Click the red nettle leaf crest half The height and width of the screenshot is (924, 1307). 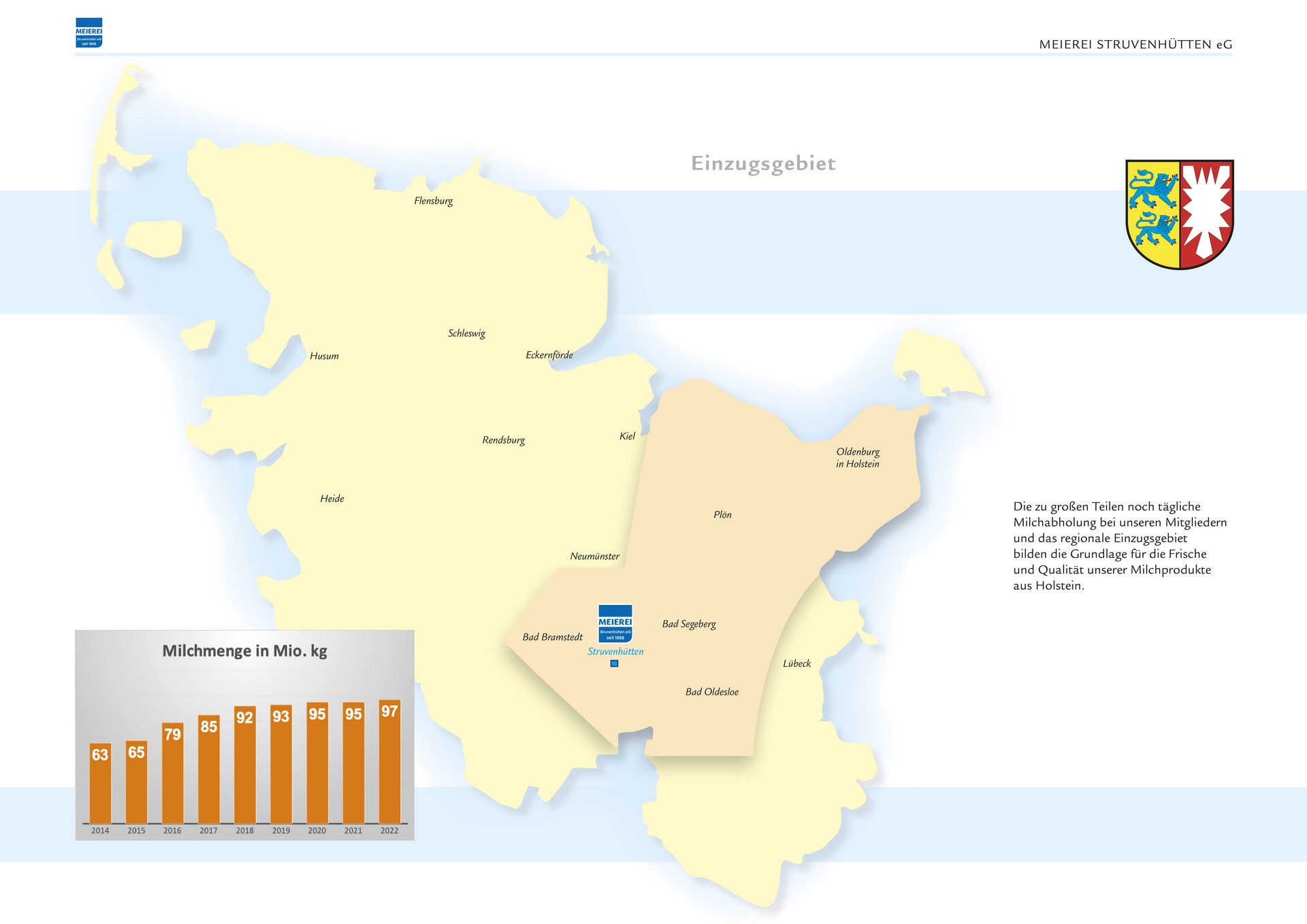1206,212
